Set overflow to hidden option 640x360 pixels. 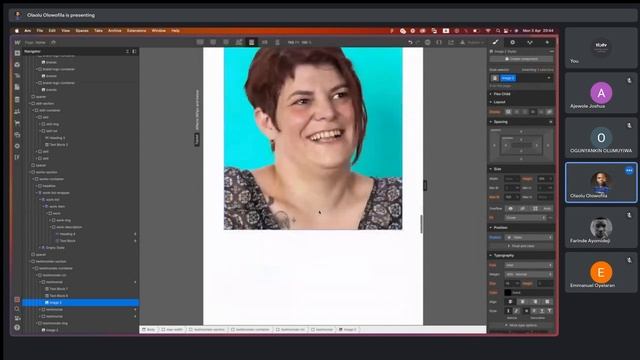click(x=522, y=209)
